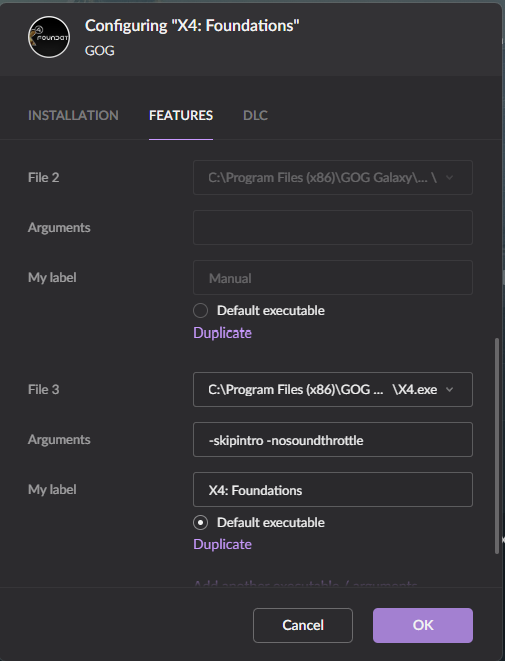
Task: Click Duplicate link under File 3
Action: pyautogui.click(x=222, y=545)
